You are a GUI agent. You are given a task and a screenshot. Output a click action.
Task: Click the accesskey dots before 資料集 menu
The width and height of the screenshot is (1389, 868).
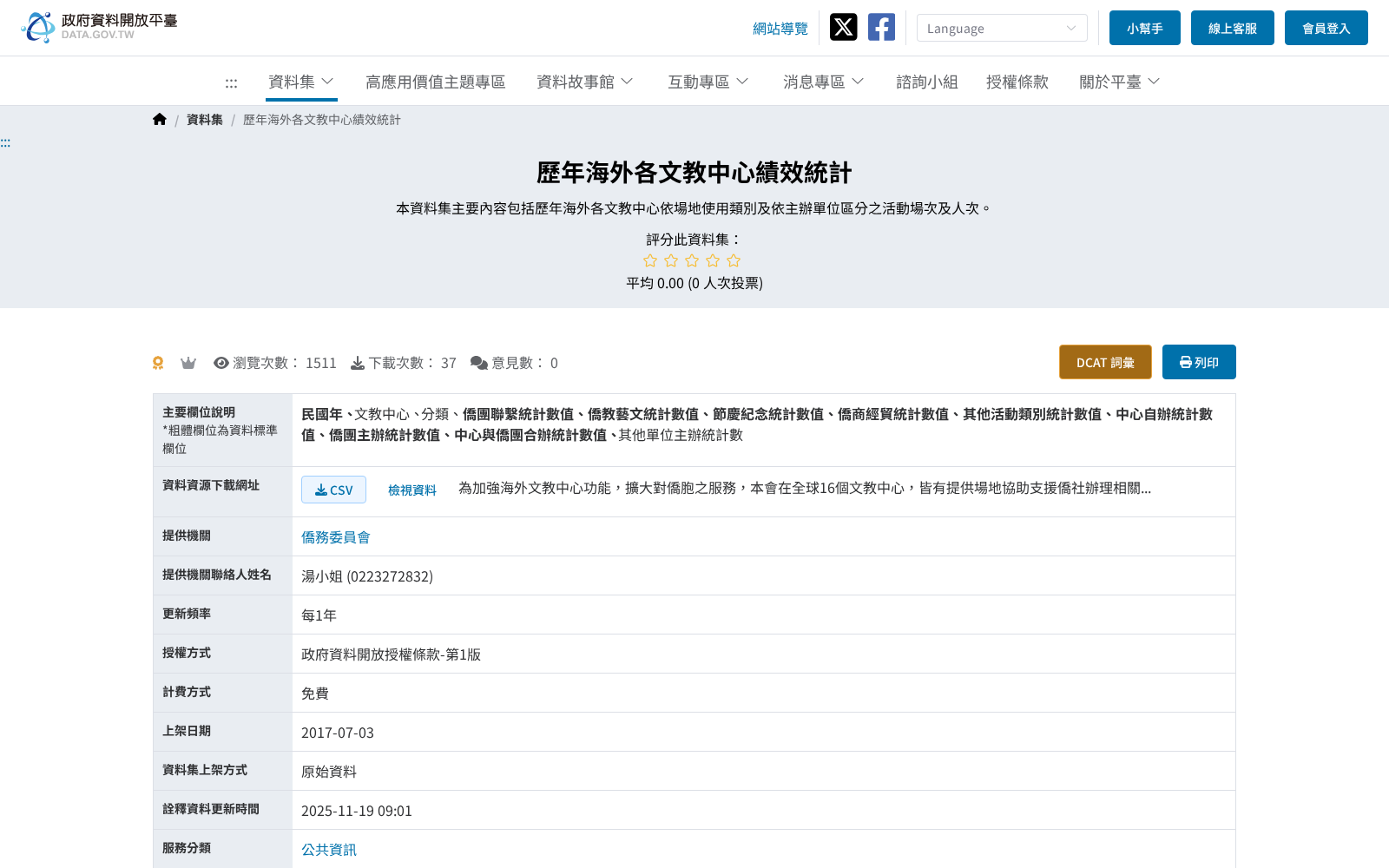pos(231,82)
